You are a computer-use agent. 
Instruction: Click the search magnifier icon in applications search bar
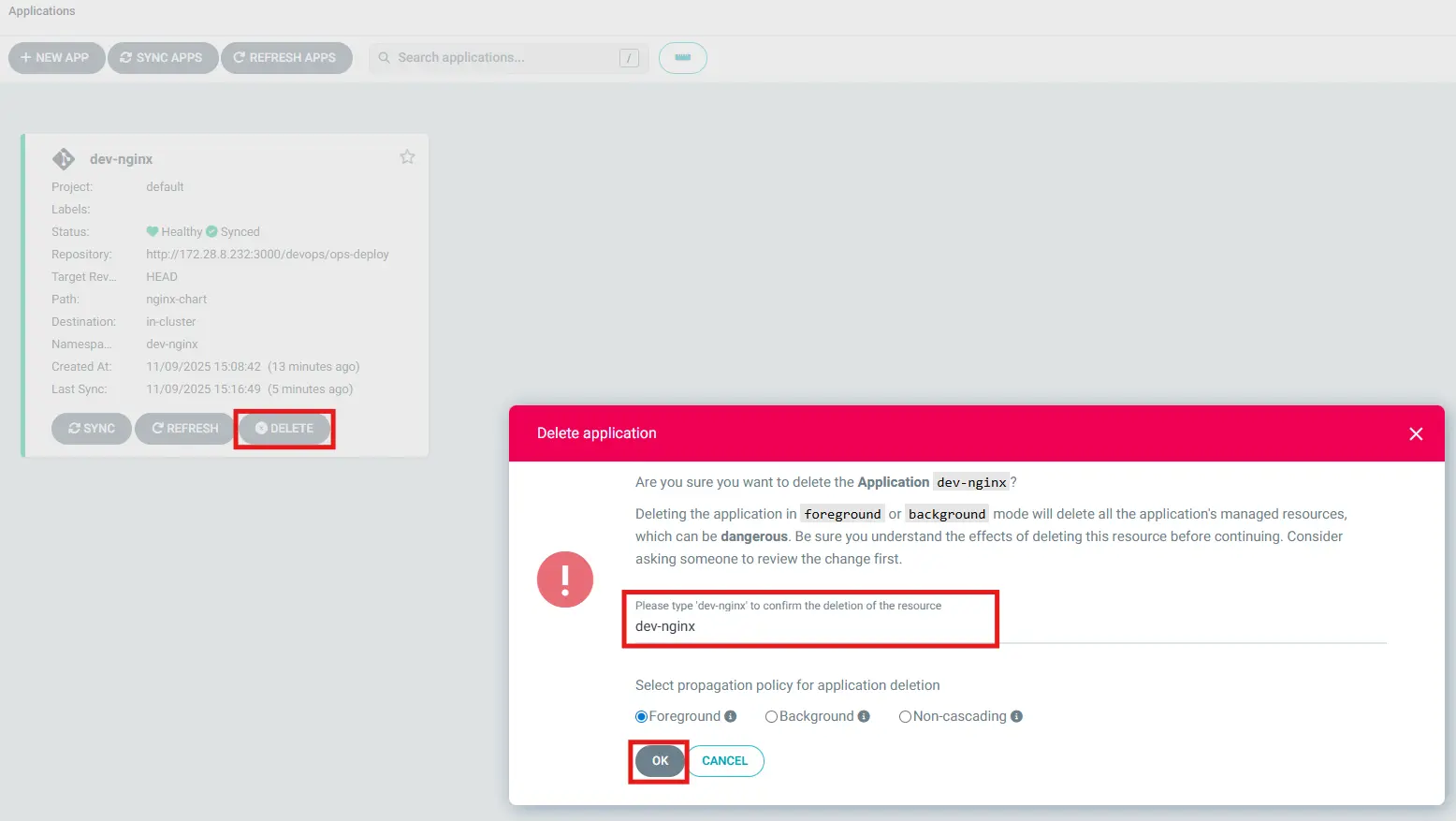point(384,57)
